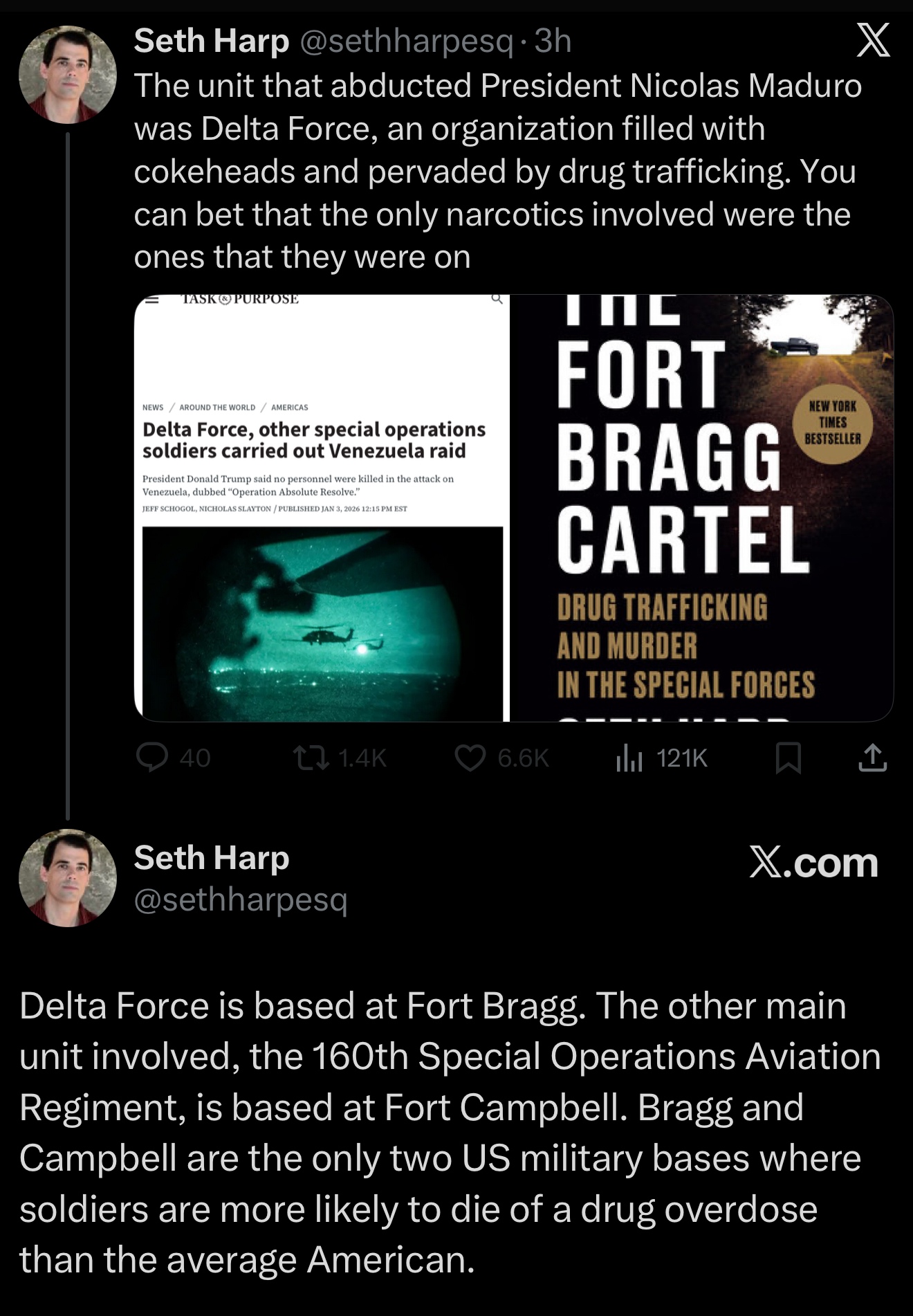Screen dimensions: 913x1316
Task: Open the Task & Purpose article screenshot
Action: coord(322,508)
